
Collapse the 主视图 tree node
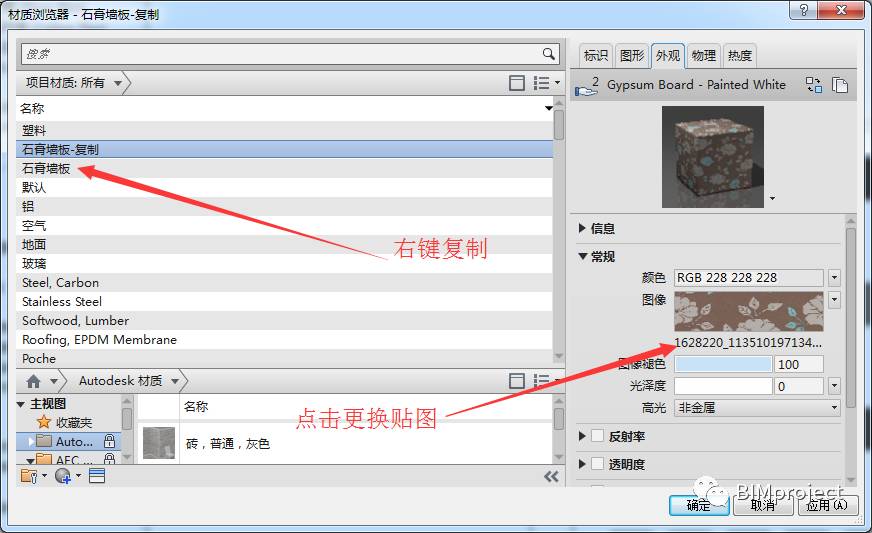pyautogui.click(x=21, y=404)
